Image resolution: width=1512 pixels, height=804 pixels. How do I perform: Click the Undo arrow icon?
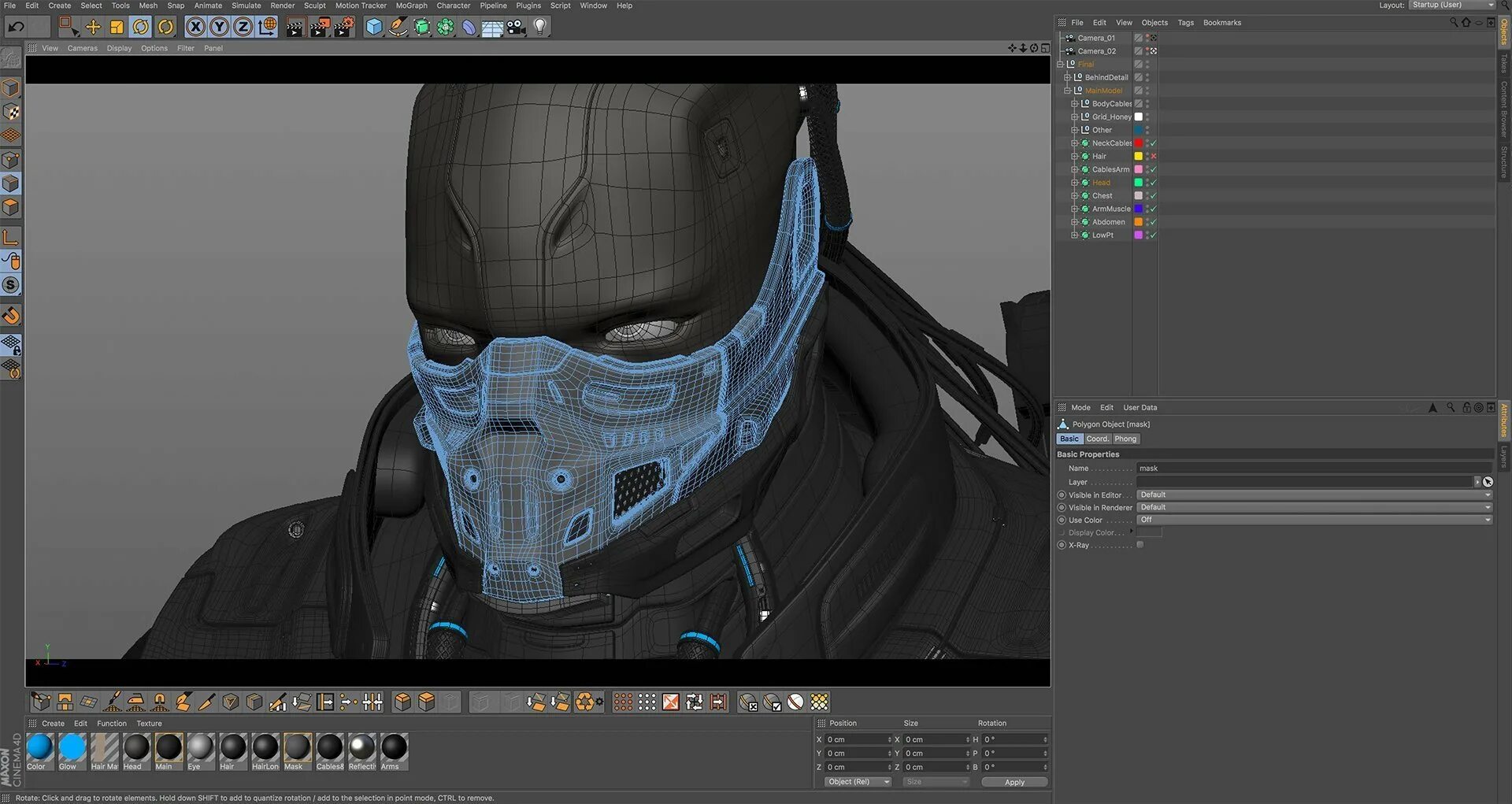[x=16, y=27]
